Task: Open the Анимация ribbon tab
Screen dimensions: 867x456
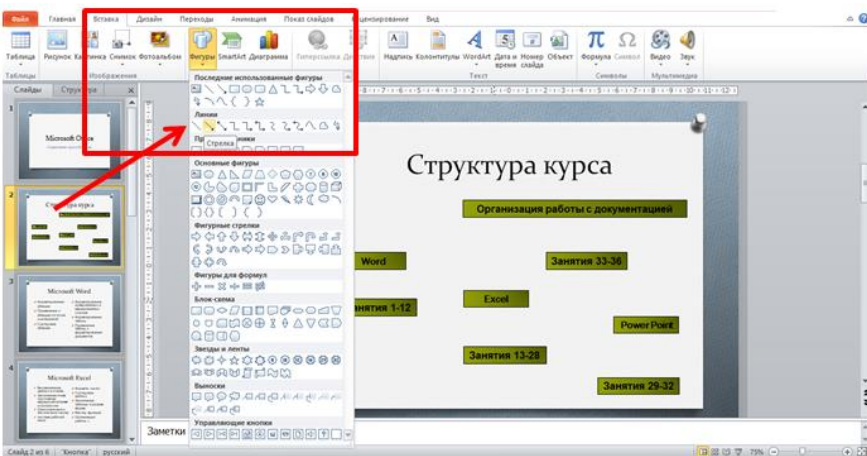Action: (x=248, y=19)
